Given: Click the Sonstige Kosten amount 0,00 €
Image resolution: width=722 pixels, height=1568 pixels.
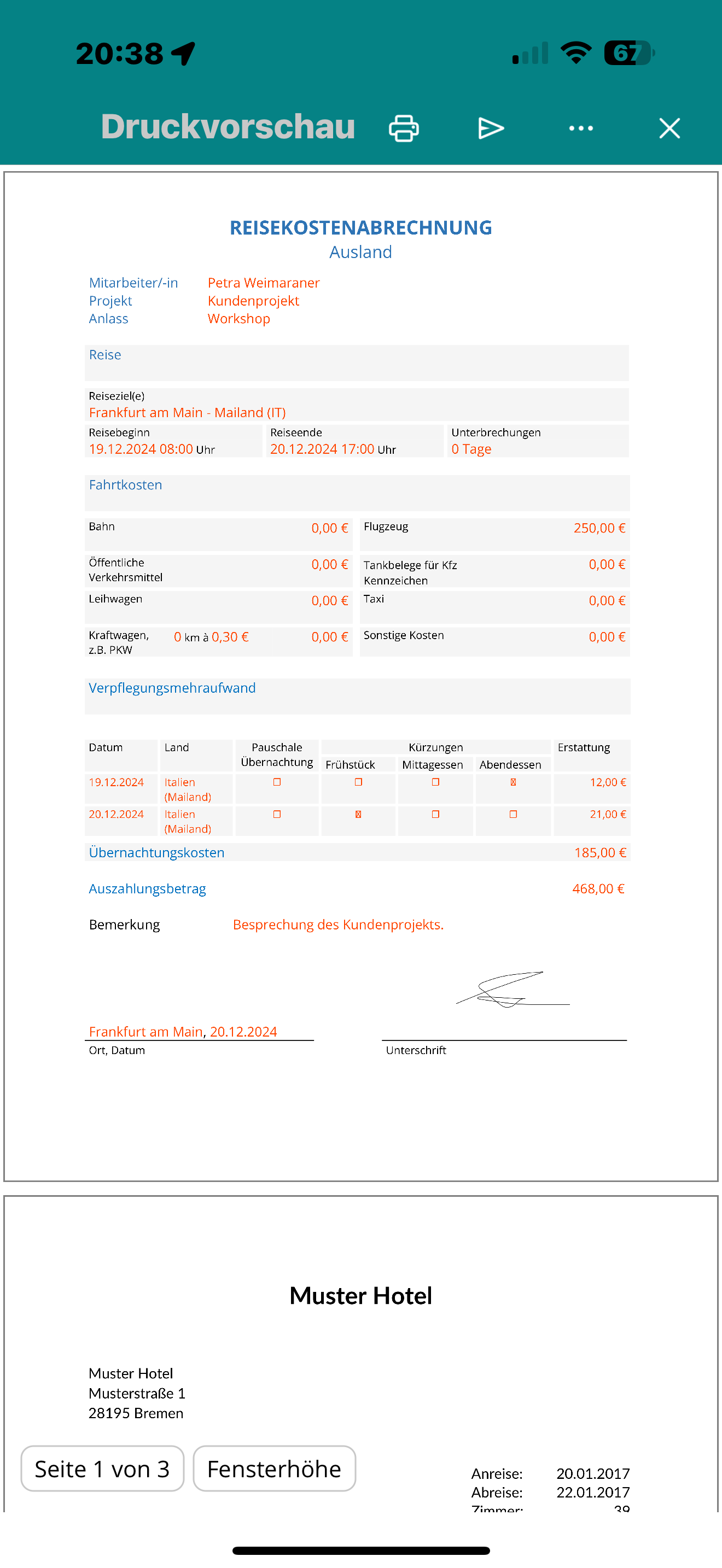Looking at the screenshot, I should point(607,637).
